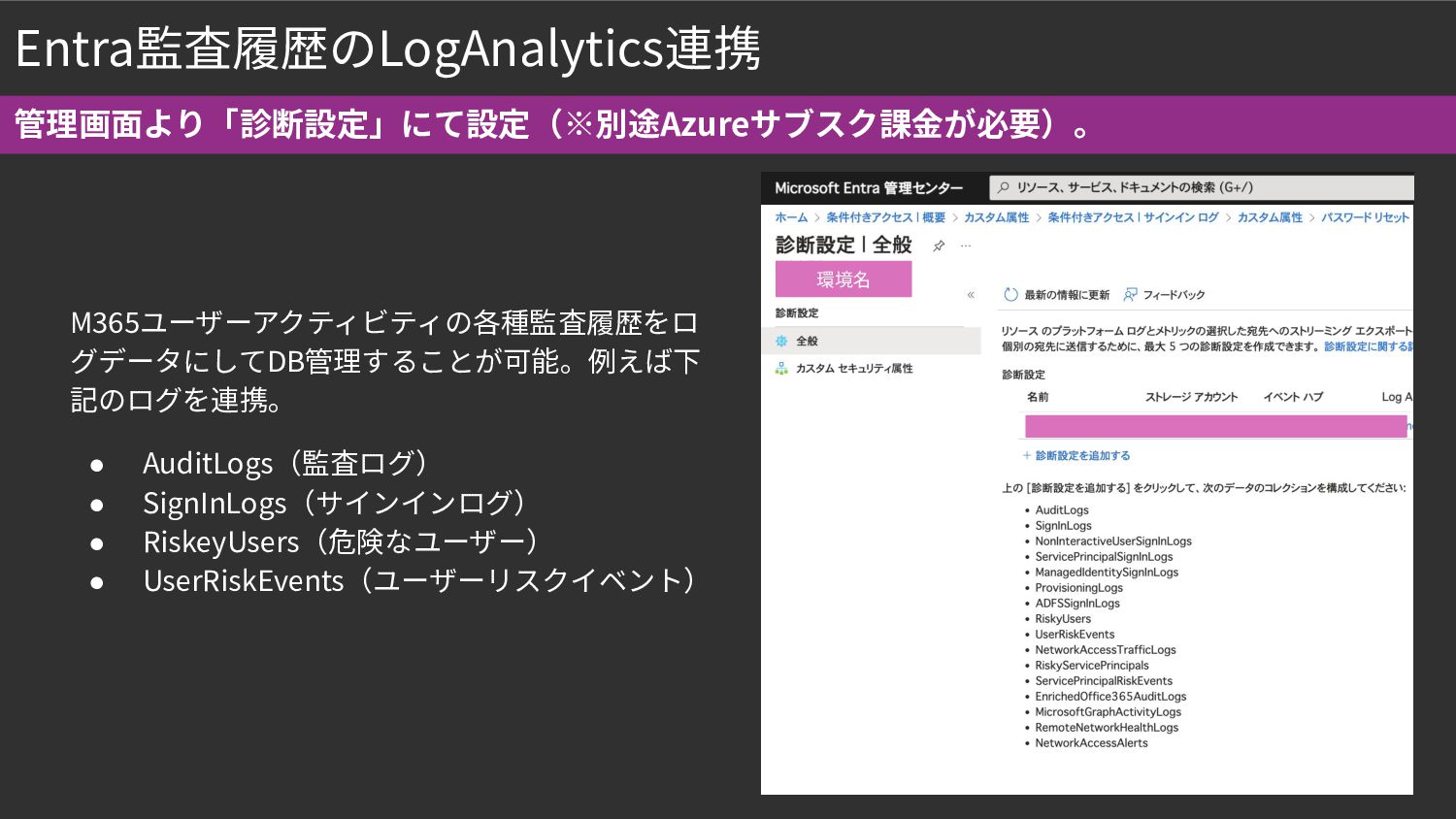Viewport: 1456px width, 819px height.
Task: Click the 名前 column header
Action: pos(1038,397)
